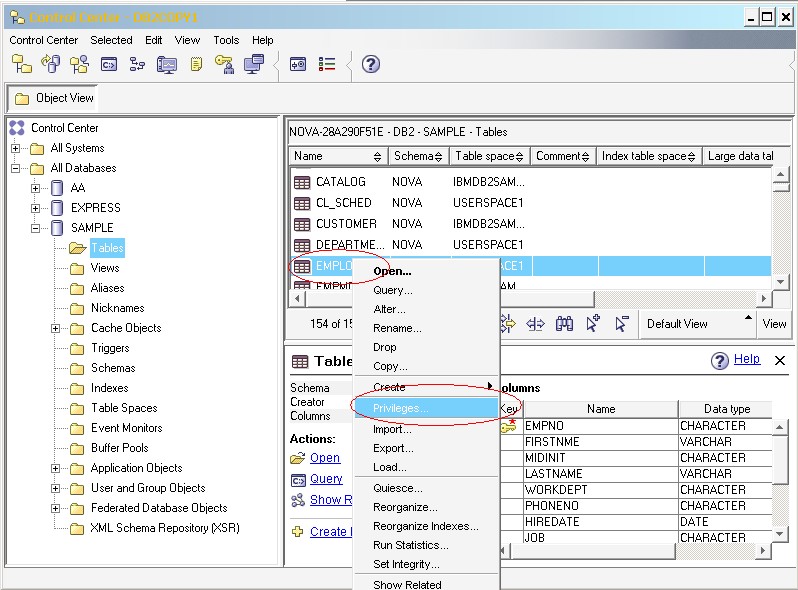Viewport: 798px width, 590px height.
Task: Open the Default View dropdown
Action: [697, 324]
